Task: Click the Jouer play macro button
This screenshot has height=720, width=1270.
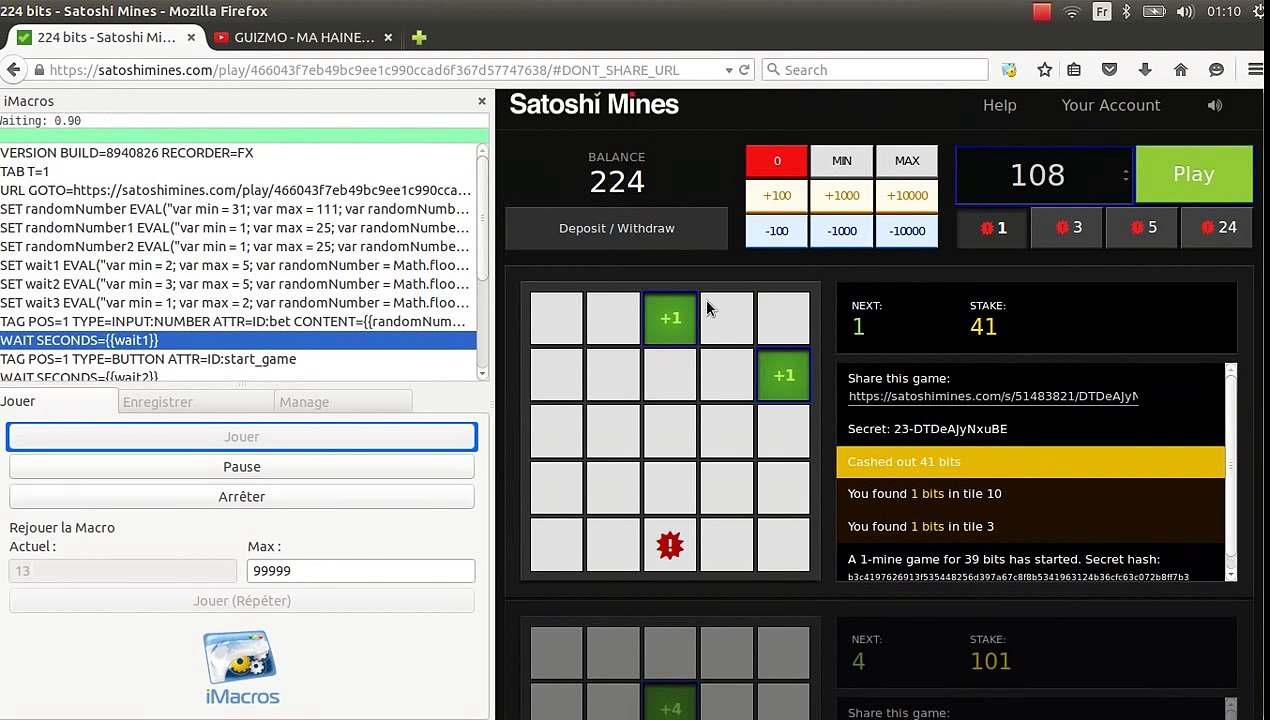Action: coord(242,437)
